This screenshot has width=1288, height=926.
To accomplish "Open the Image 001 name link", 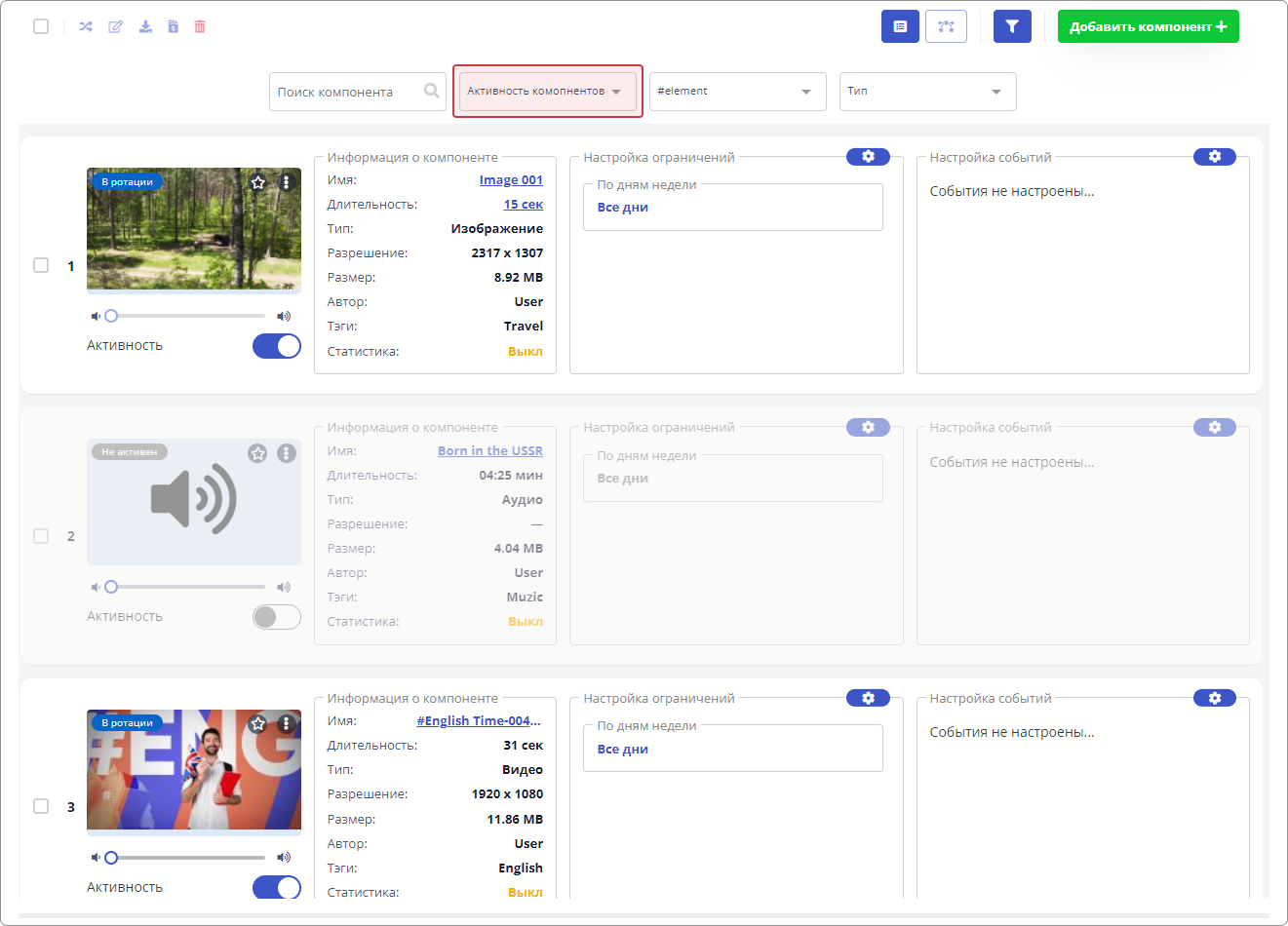I will (x=511, y=180).
